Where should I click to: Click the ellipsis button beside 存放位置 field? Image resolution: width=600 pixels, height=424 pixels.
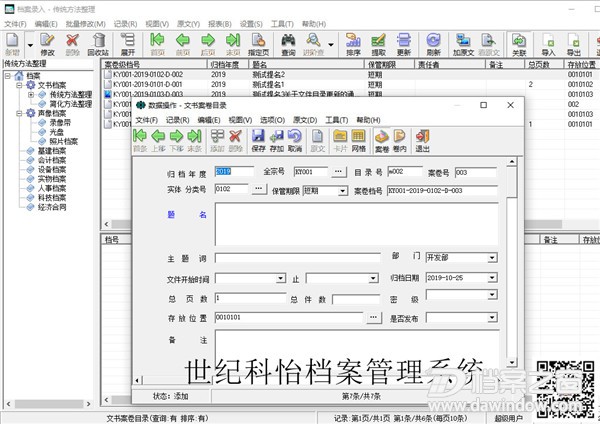[373, 317]
